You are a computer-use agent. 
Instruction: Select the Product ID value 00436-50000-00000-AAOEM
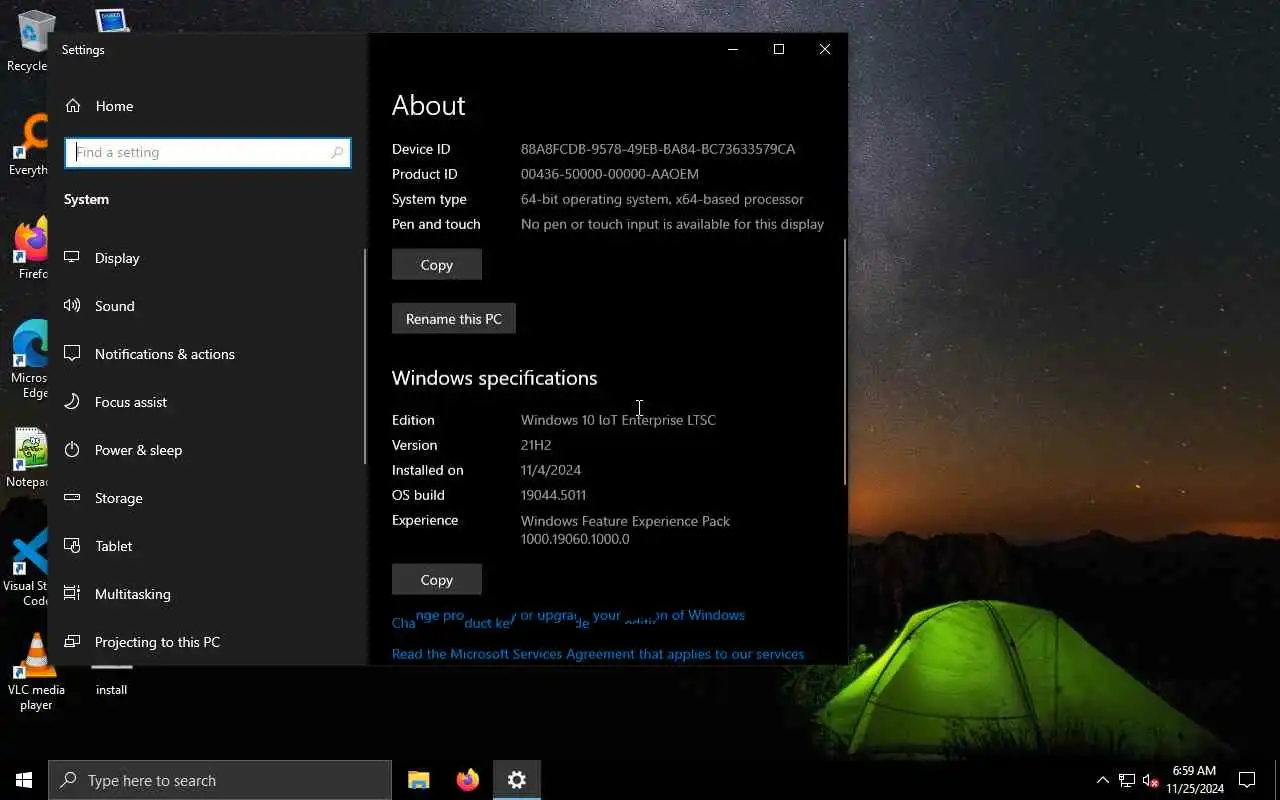click(x=610, y=174)
